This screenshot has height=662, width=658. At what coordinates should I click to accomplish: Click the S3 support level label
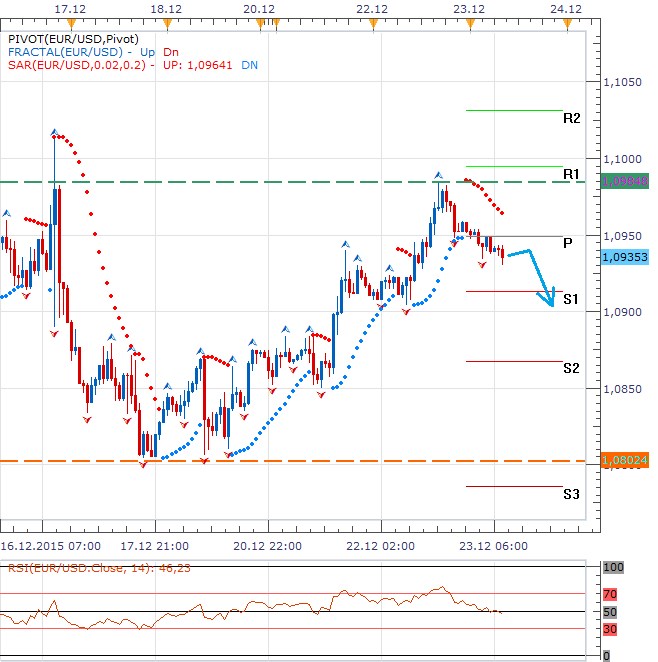[571, 494]
